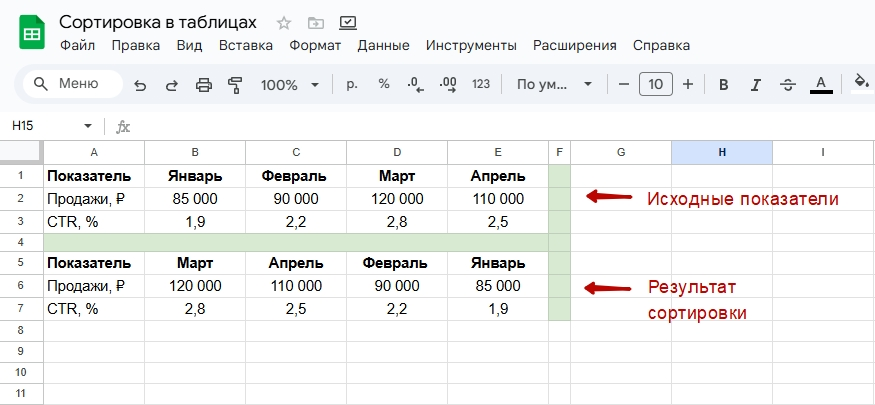Open the Вид menu
This screenshot has height=405, width=875.
click(x=189, y=46)
